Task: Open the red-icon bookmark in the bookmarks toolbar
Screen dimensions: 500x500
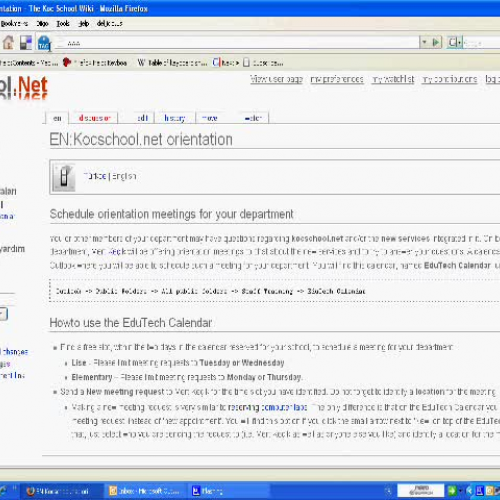Action: [95, 63]
